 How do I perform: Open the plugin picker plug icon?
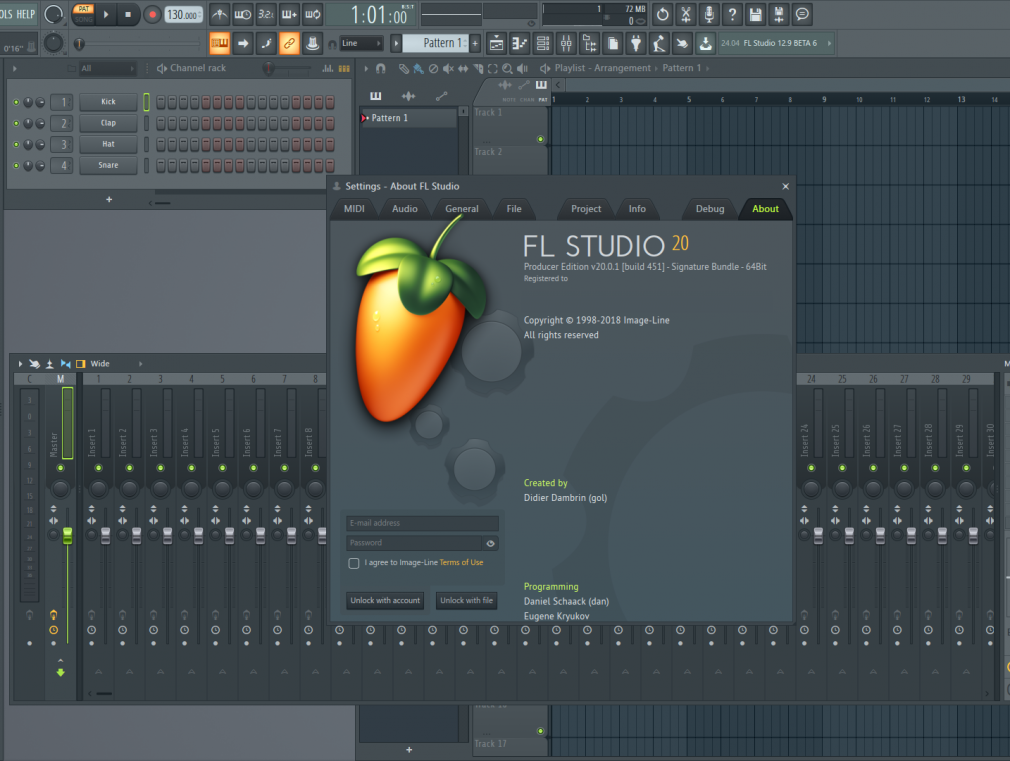(636, 44)
